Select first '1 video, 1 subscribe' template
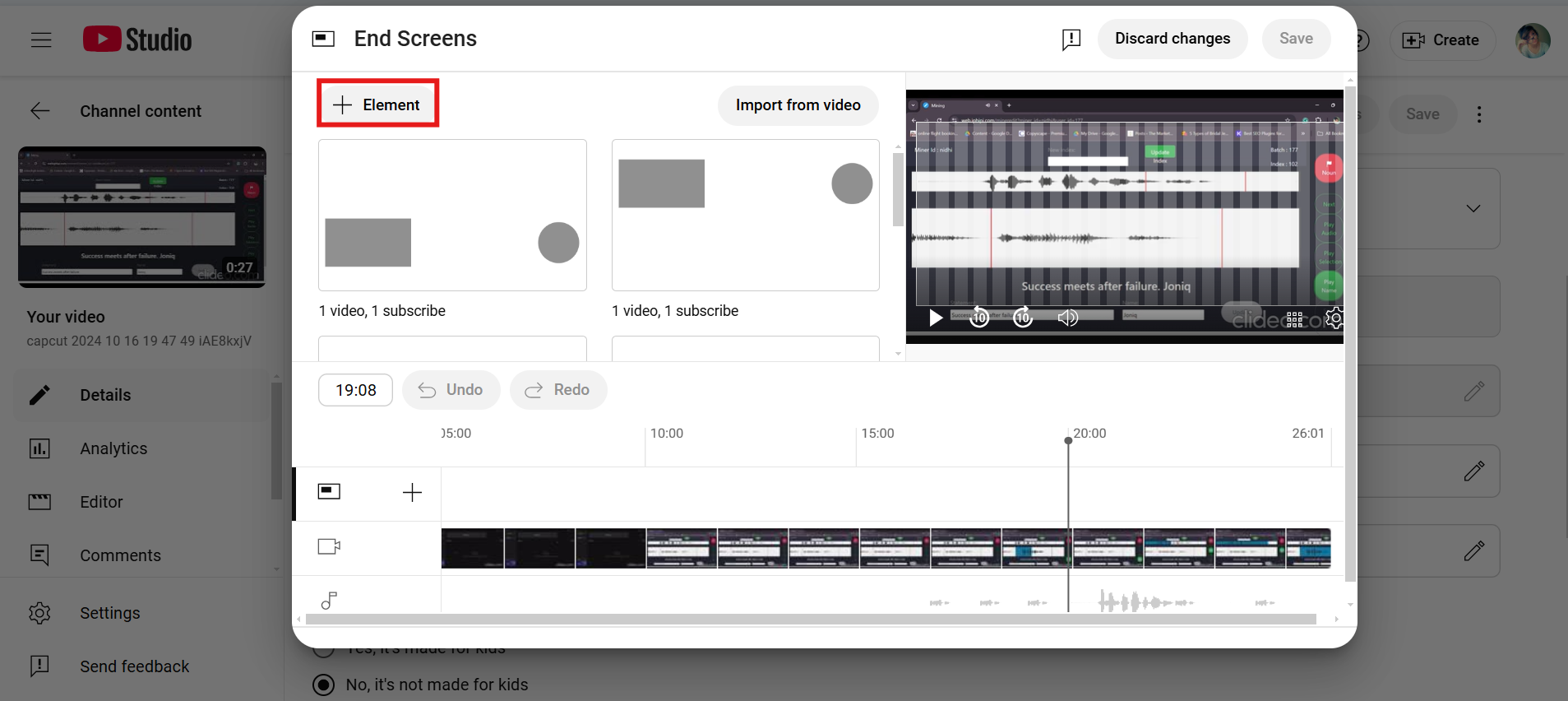Viewport: 1568px width, 701px height. click(452, 215)
